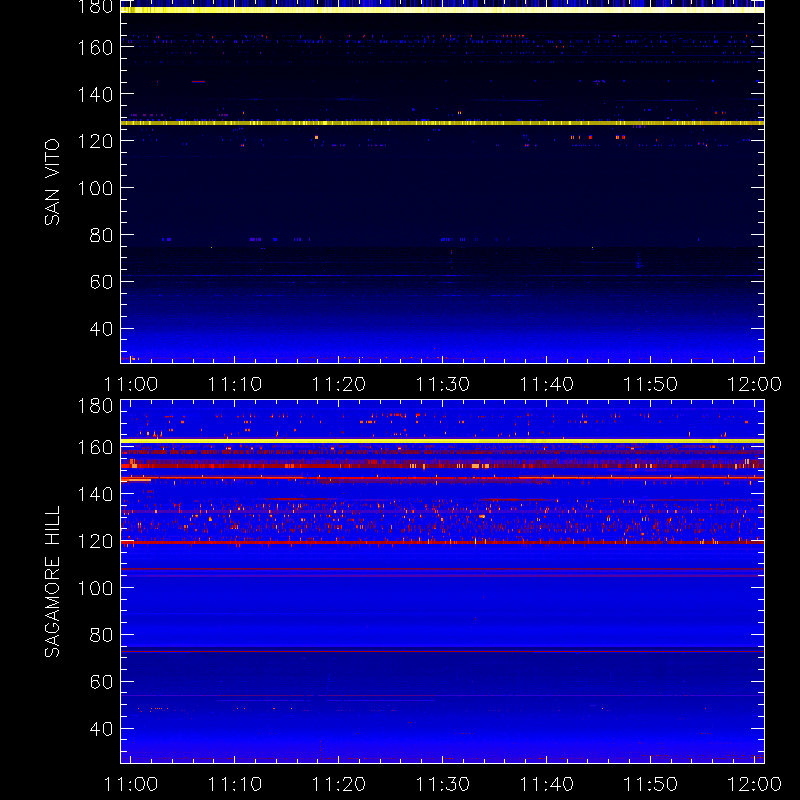This screenshot has width=800, height=800.
Task: Click 11:30 time label under San Vito panel
Action: [x=442, y=384]
